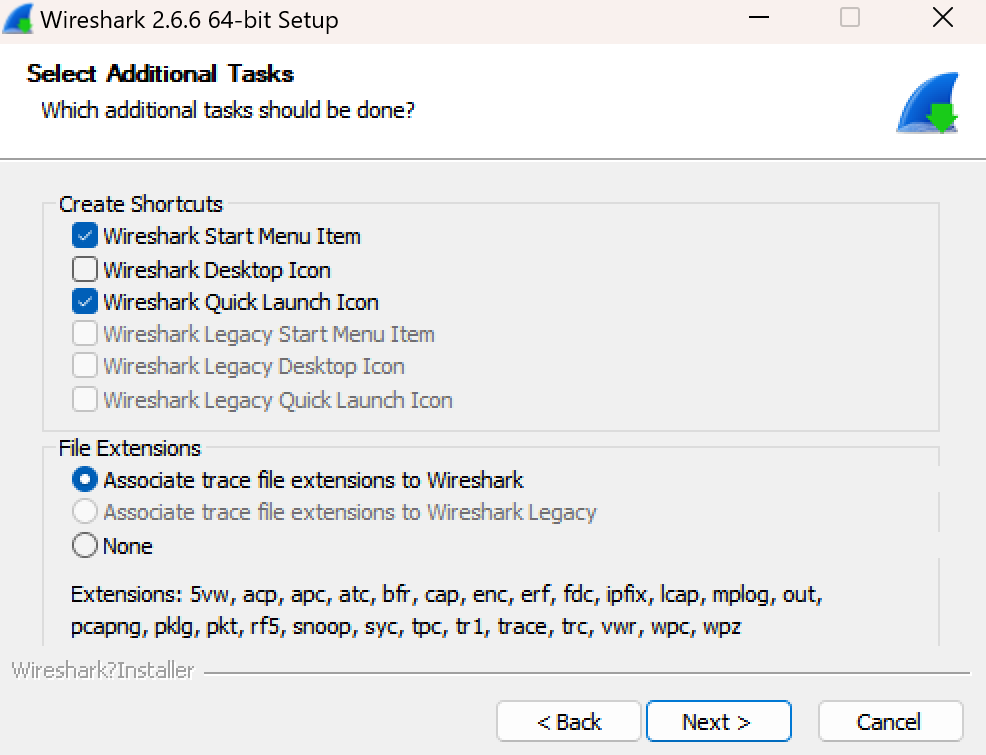Uncheck Wireshark Start Menu Item
986x755 pixels.
85,237
